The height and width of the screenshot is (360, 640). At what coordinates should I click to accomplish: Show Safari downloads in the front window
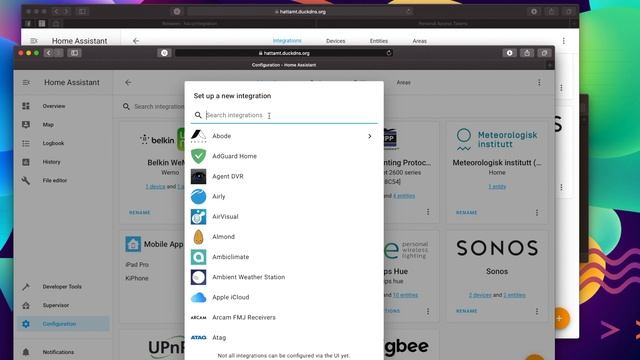click(x=509, y=53)
